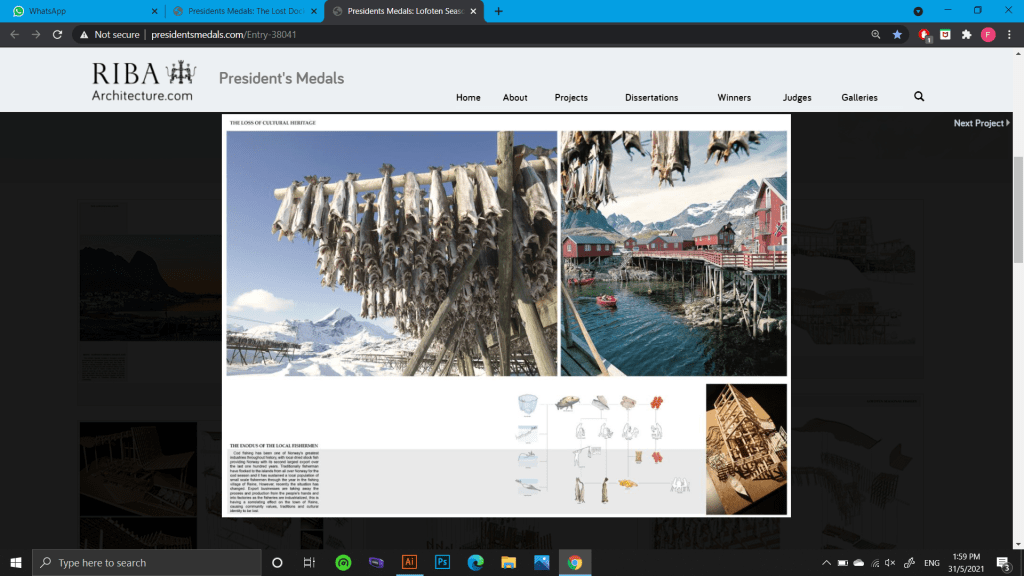Go to the Next Project

980,123
